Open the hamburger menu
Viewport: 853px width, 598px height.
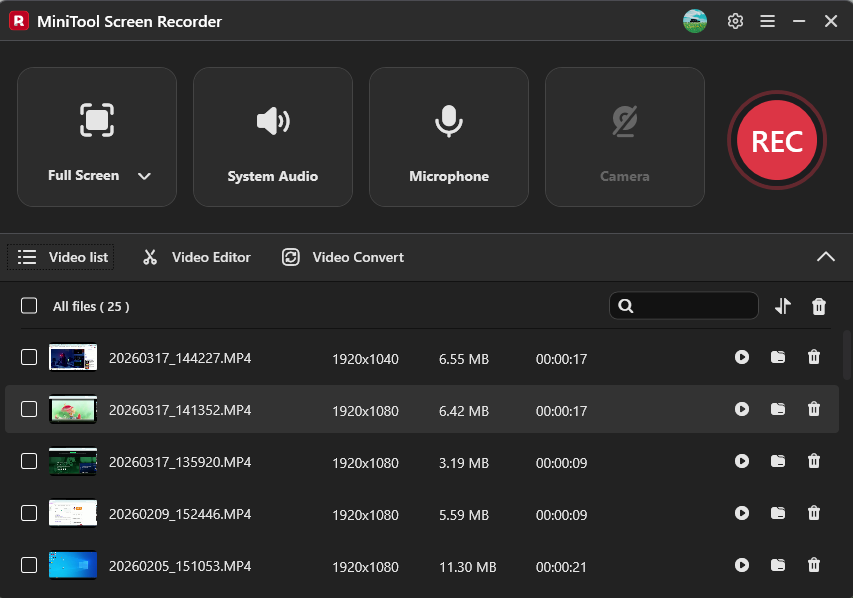pos(767,20)
